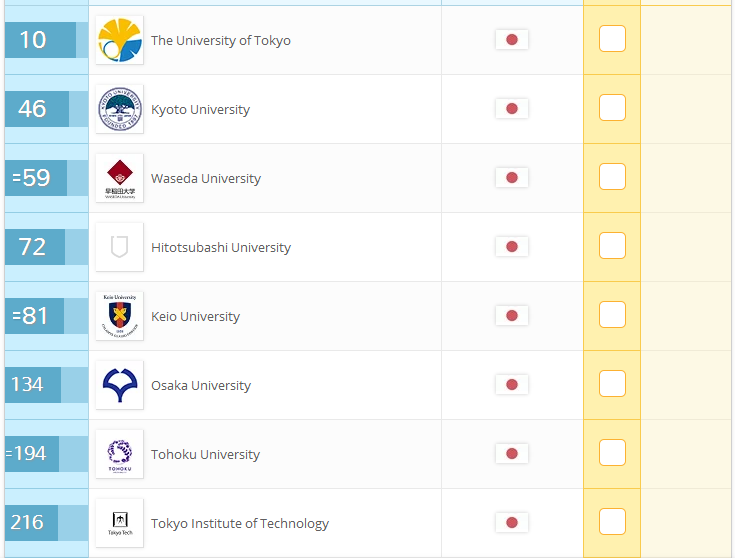Check the box for Tokyo Institute of Technology
The width and height of the screenshot is (735, 558).
click(612, 521)
